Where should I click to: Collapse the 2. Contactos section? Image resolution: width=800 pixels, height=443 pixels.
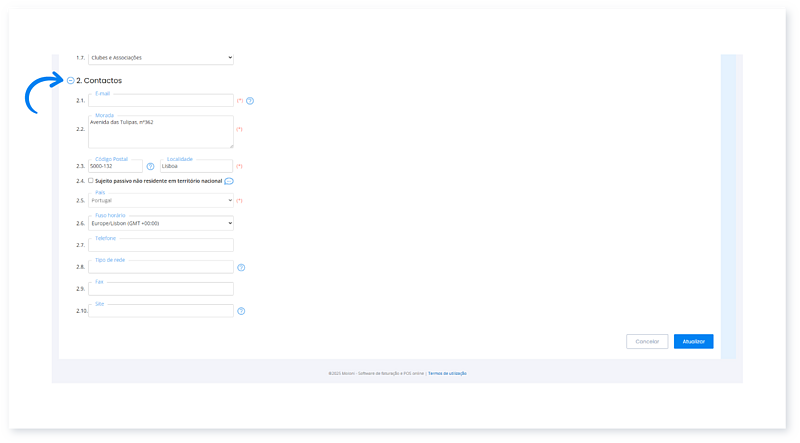pos(70,80)
